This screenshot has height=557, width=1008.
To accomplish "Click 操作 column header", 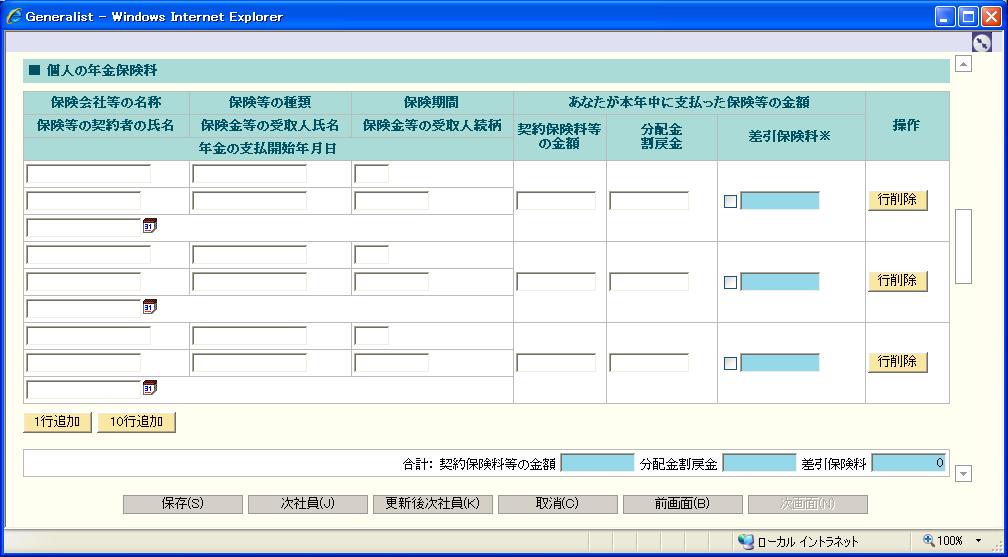I will click(x=906, y=126).
